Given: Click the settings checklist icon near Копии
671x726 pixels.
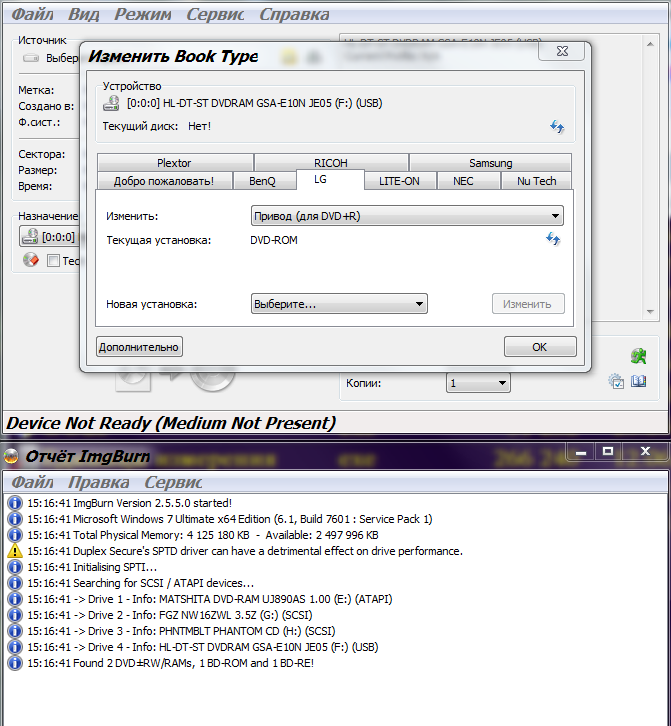Looking at the screenshot, I should pos(616,382).
